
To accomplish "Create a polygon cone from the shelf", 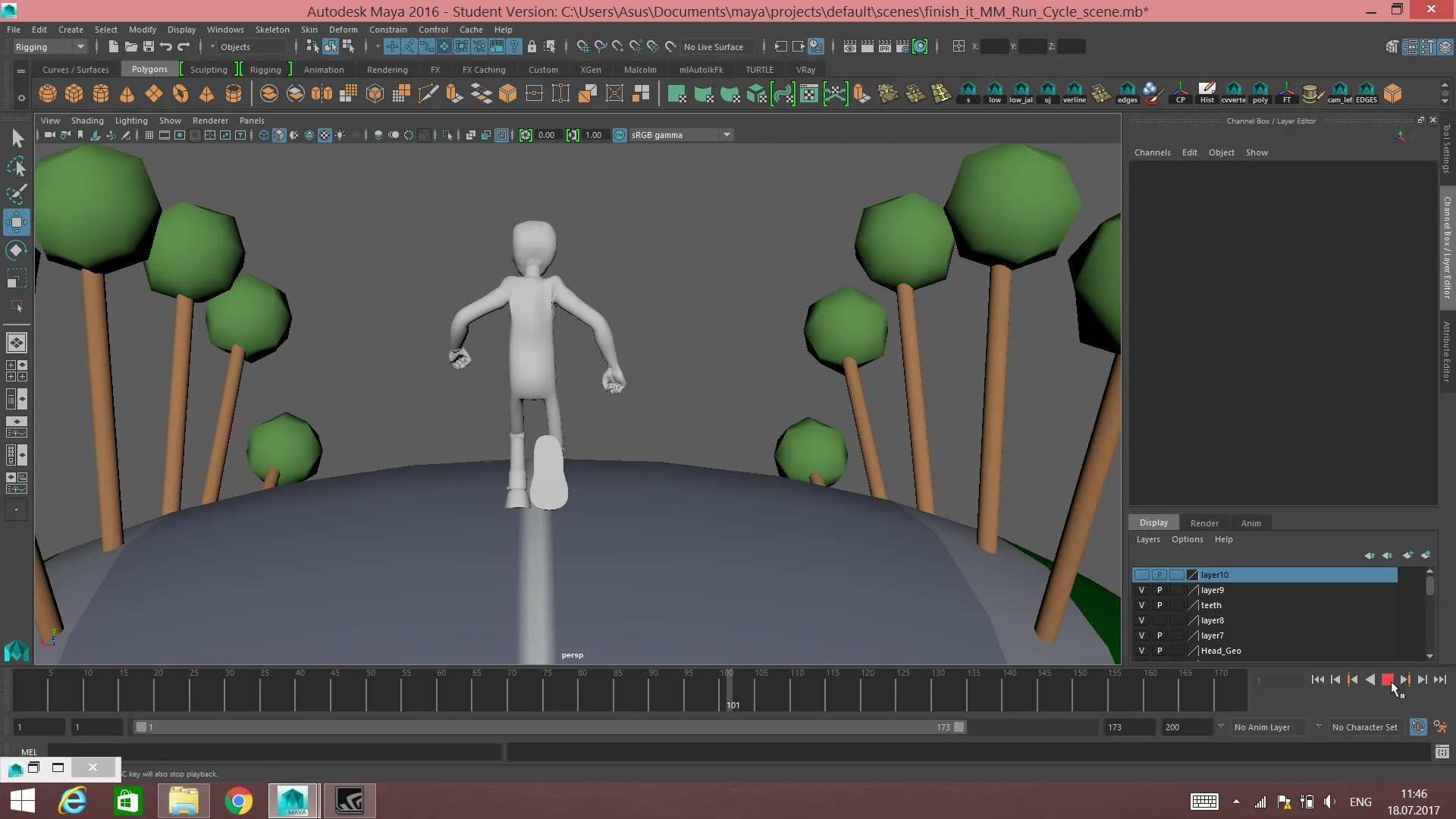I will coord(127,93).
